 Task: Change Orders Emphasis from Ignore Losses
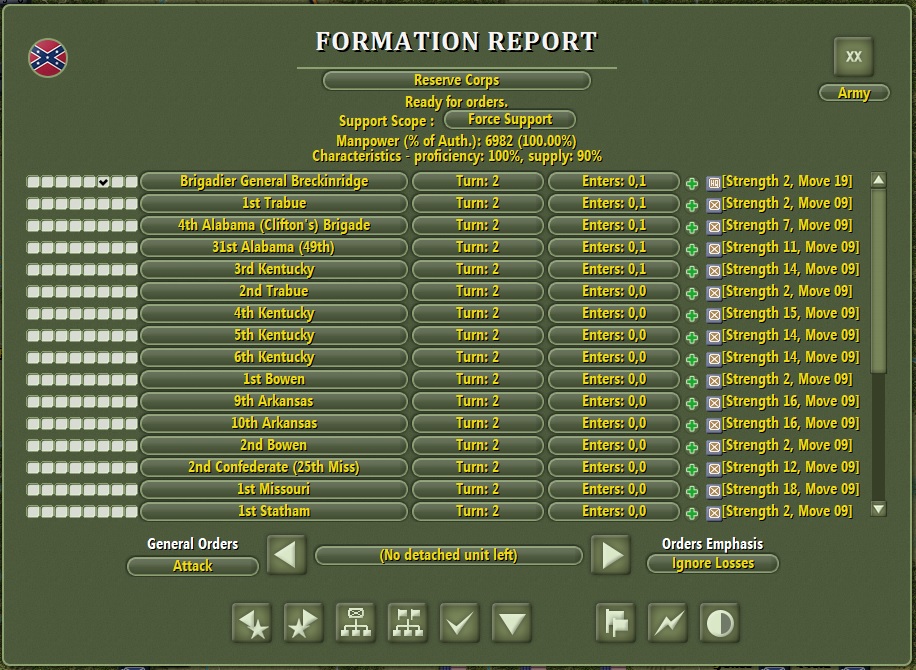pyautogui.click(x=713, y=563)
